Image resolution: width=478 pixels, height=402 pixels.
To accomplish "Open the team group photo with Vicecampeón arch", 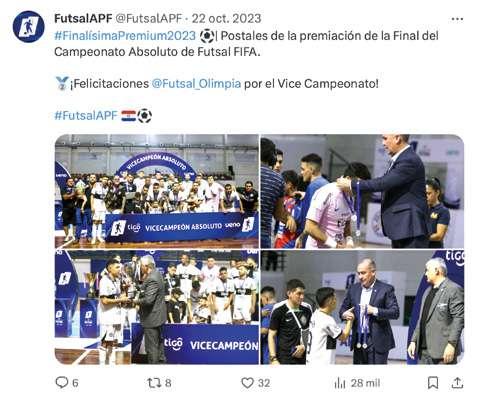I will [157, 191].
